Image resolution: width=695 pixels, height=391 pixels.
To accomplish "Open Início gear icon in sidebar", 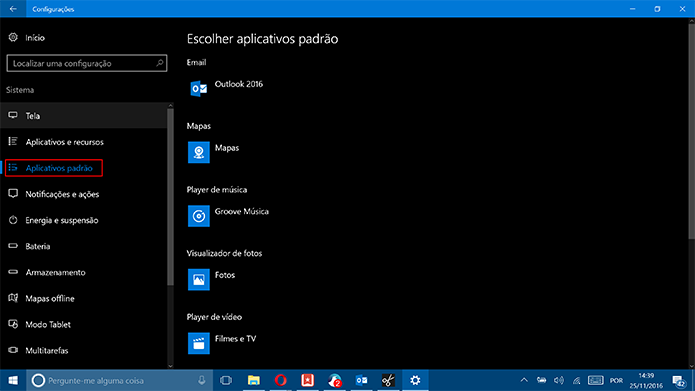I will [x=13, y=37].
